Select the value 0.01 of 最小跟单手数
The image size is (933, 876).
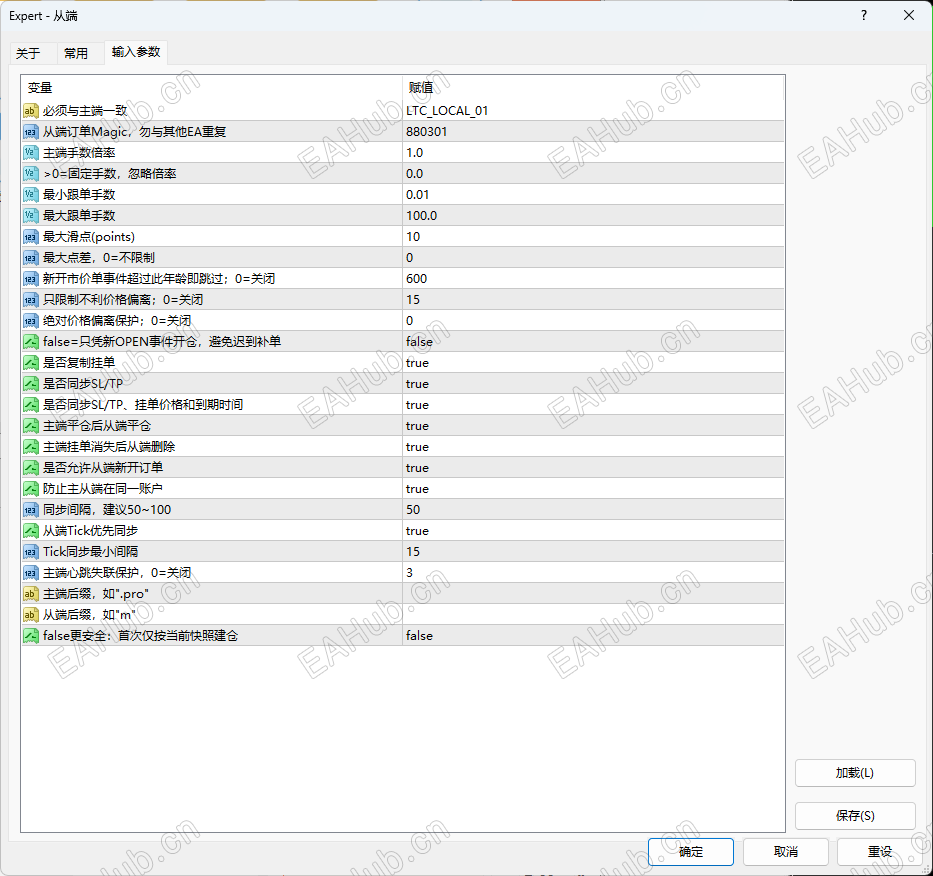click(593, 195)
